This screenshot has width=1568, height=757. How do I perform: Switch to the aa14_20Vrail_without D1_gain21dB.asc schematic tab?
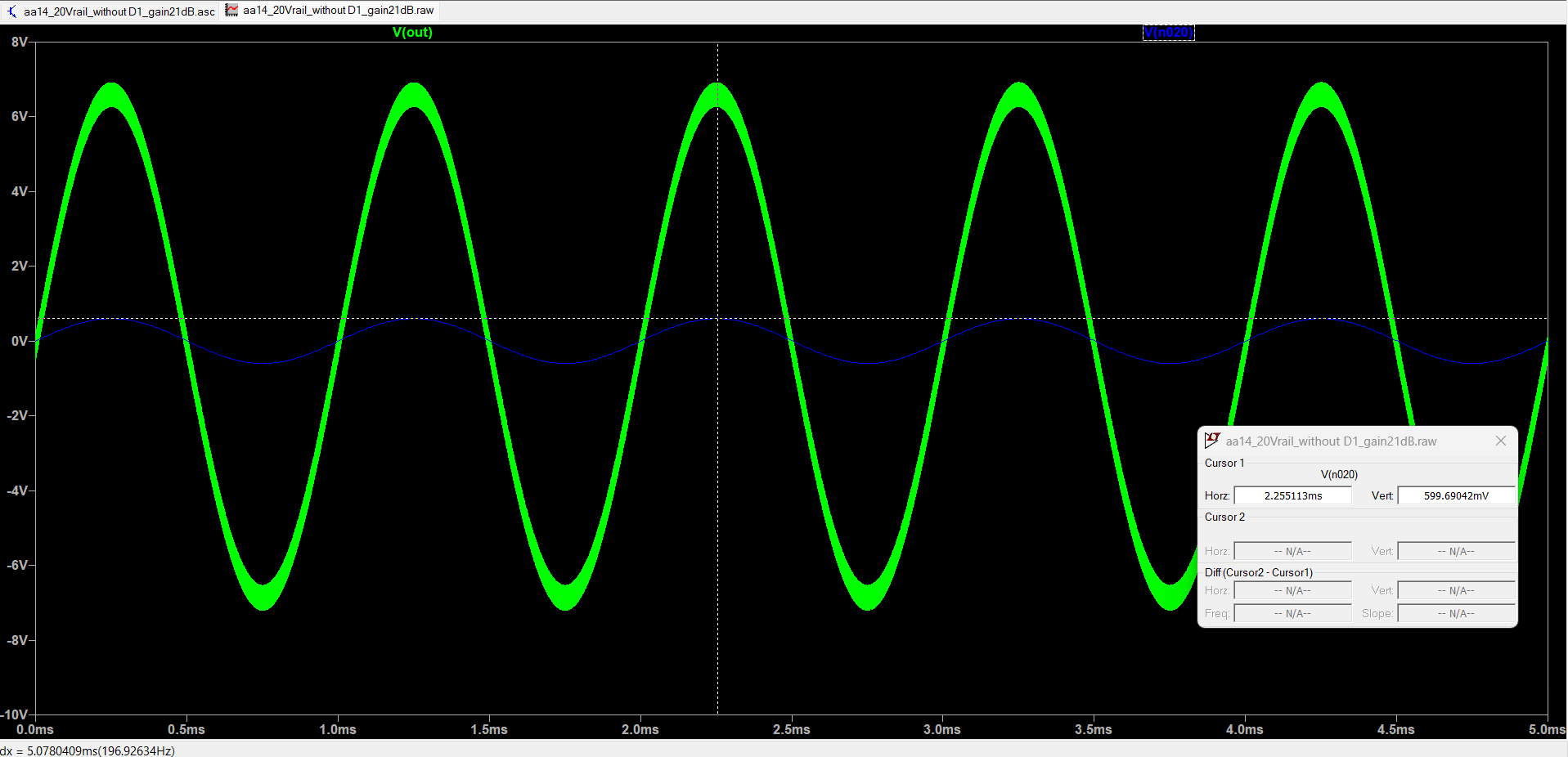(110, 11)
